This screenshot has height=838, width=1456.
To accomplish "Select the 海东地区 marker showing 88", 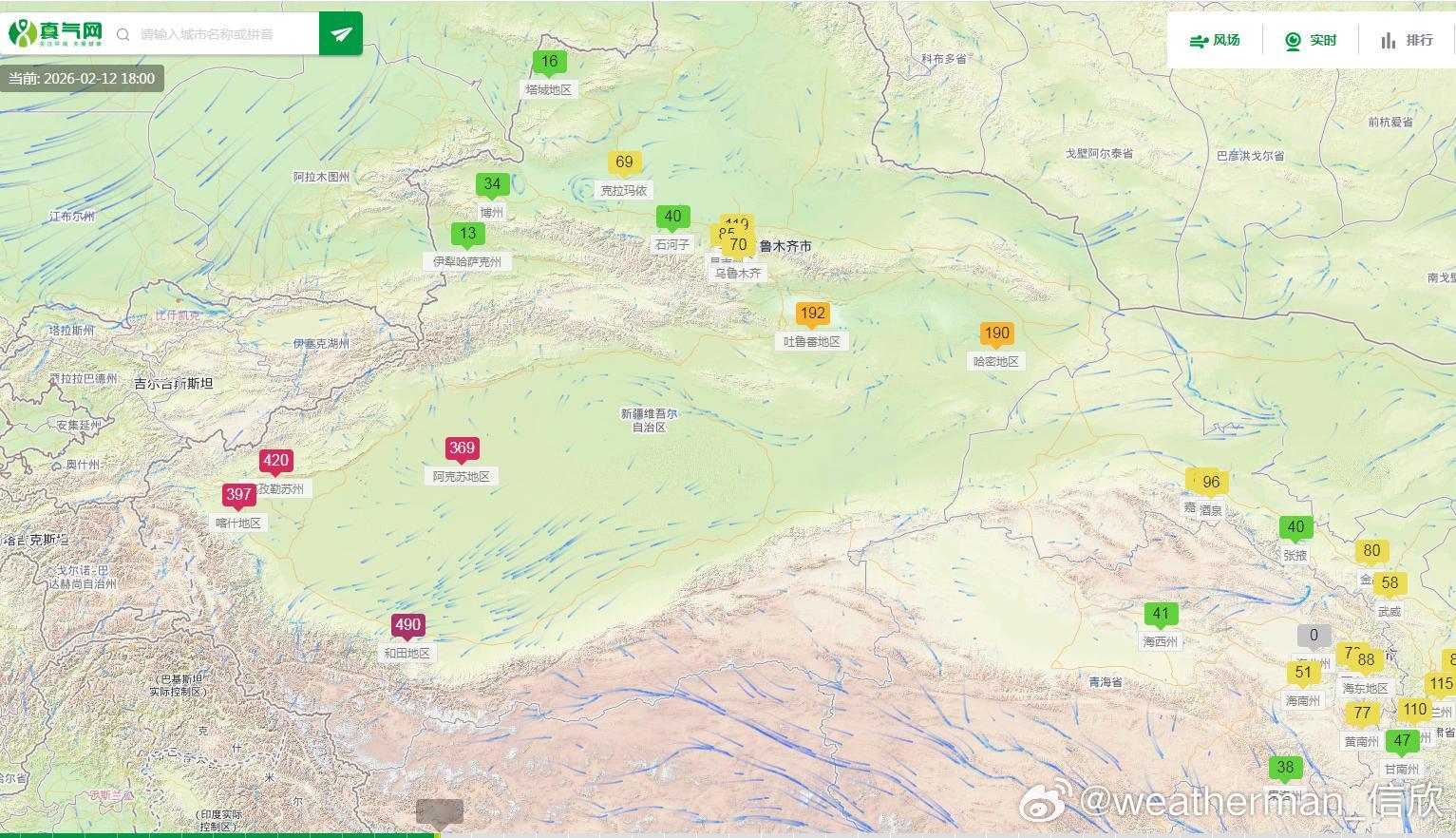I will [1366, 661].
